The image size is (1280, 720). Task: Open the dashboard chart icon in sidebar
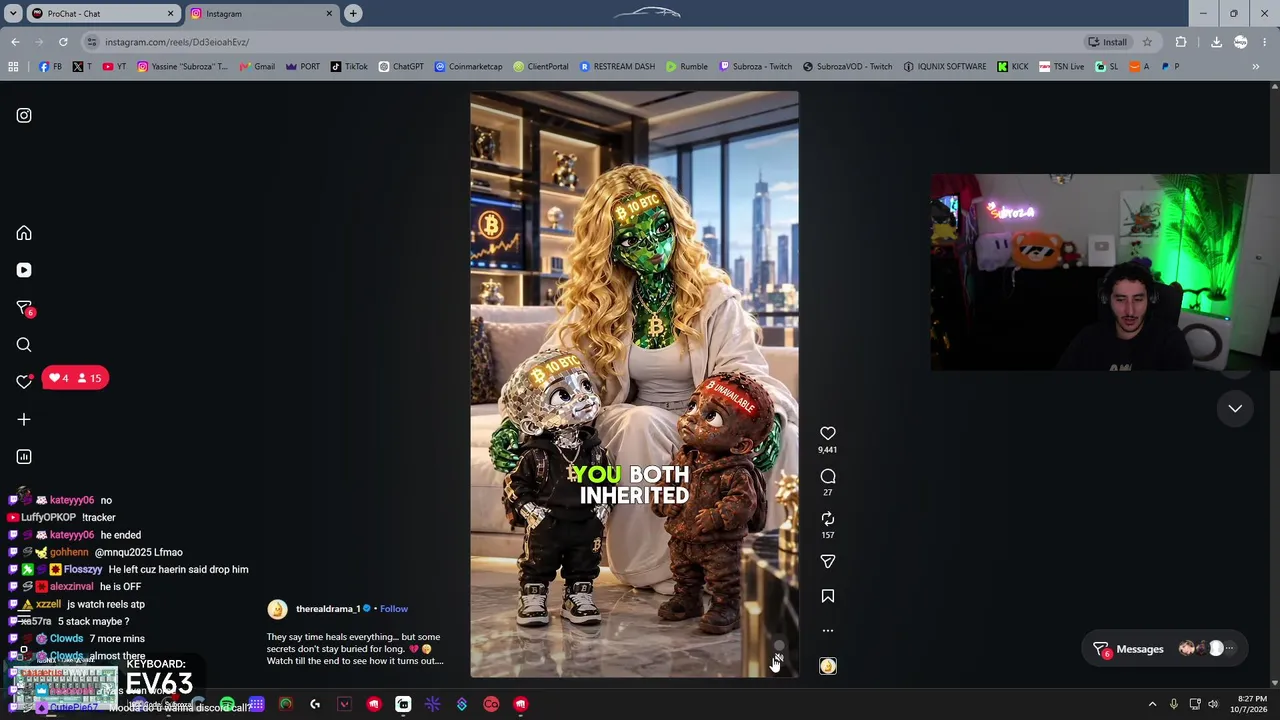[x=24, y=457]
